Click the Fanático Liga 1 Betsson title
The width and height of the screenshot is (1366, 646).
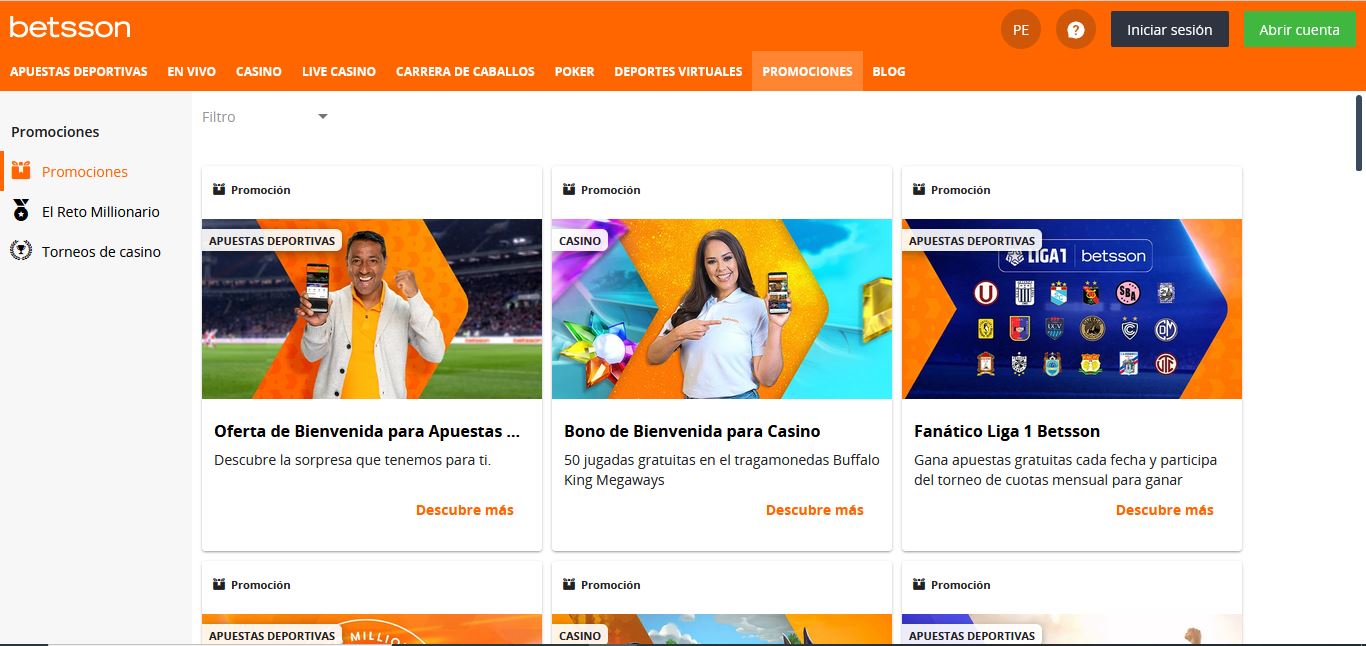point(1007,431)
